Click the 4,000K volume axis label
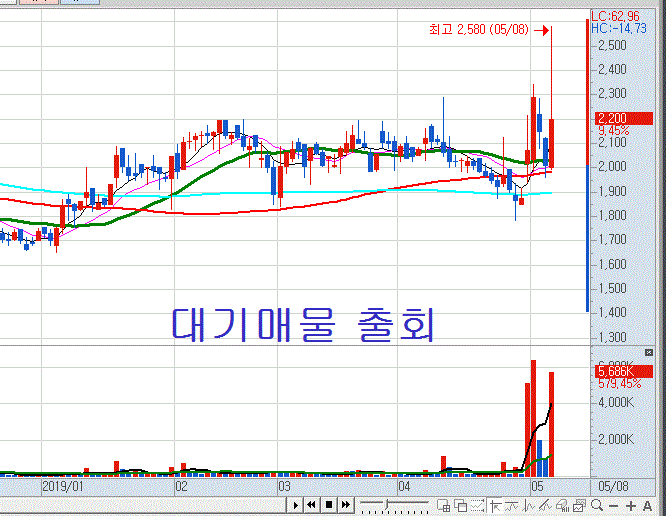666x516 pixels. (616, 402)
